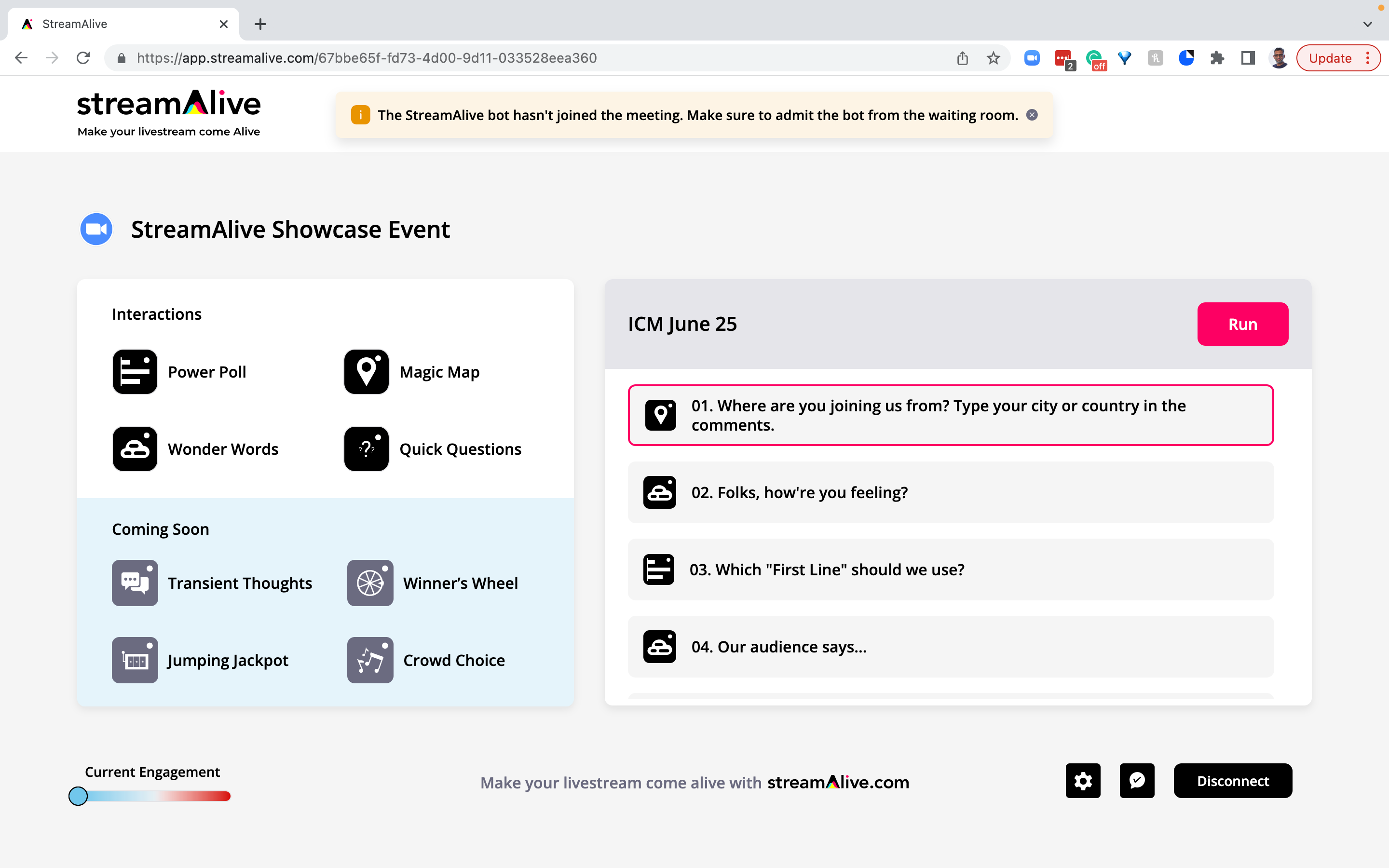This screenshot has width=1389, height=868.
Task: Click the Zoom meeting icon beside event title
Action: [96, 229]
